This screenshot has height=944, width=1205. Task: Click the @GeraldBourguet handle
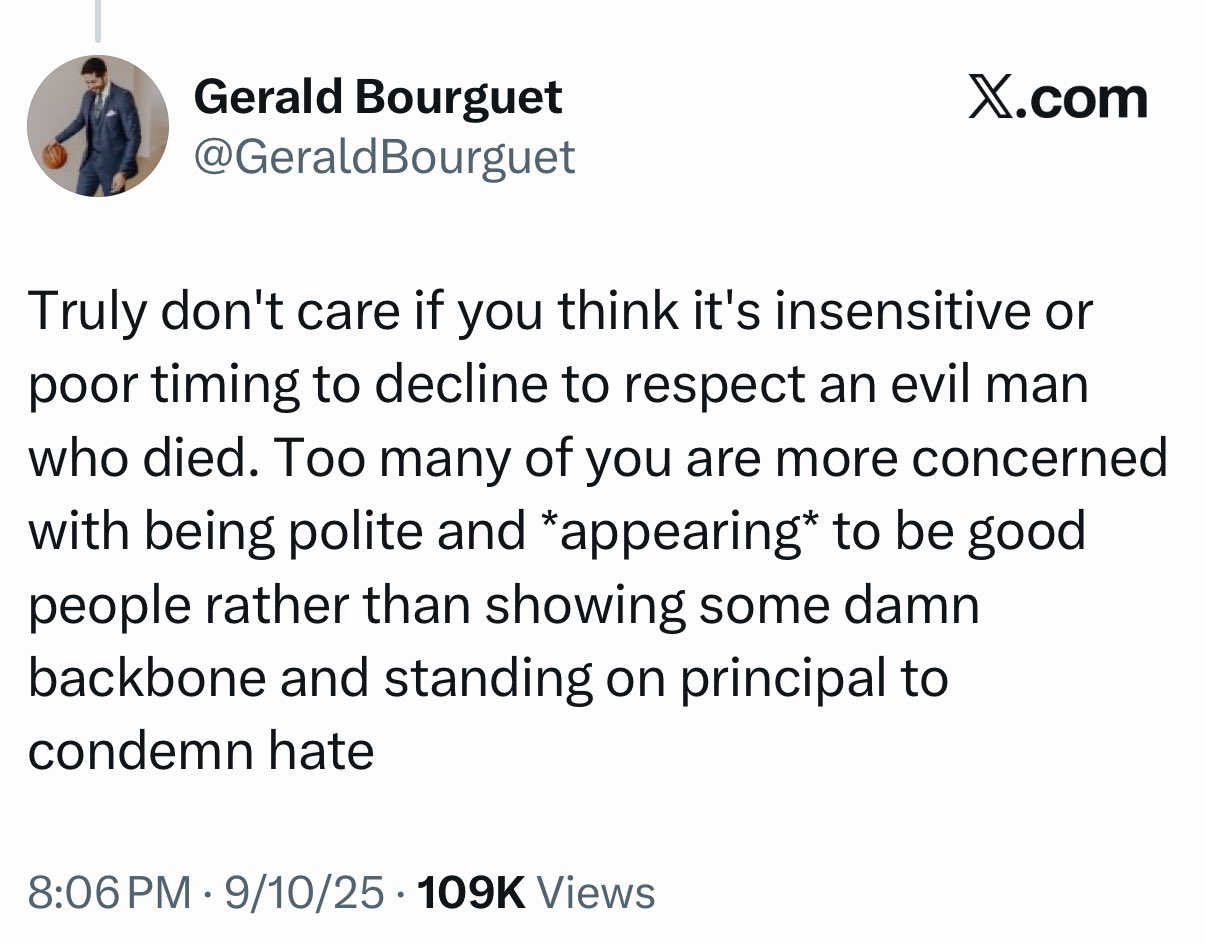pyautogui.click(x=385, y=157)
